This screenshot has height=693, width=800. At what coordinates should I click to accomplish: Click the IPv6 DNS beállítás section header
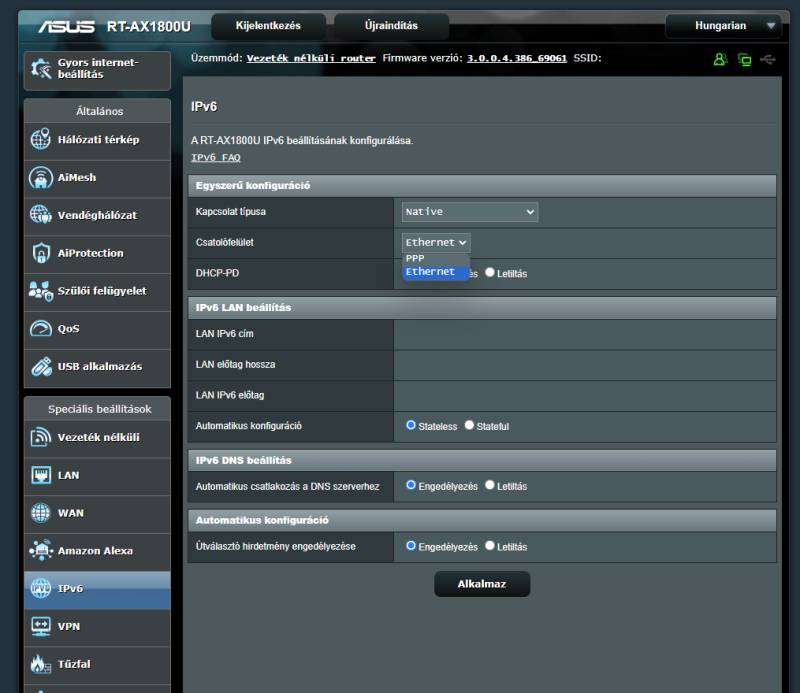482,460
